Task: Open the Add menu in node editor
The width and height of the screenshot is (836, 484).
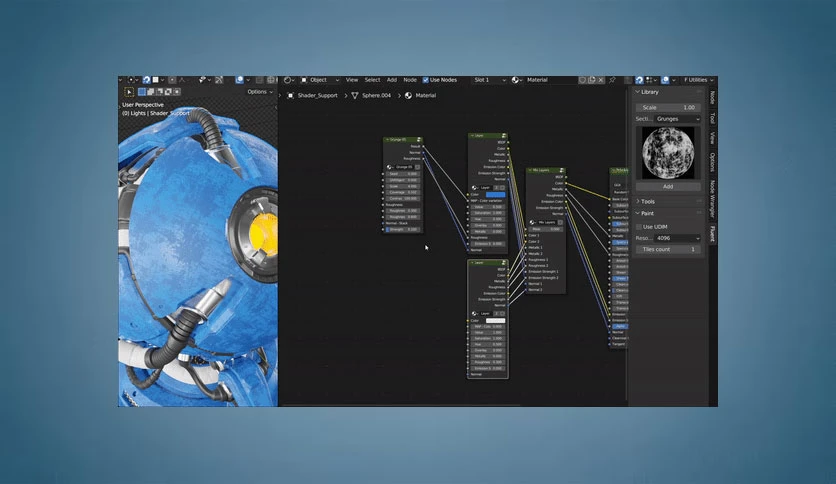Action: [x=392, y=80]
